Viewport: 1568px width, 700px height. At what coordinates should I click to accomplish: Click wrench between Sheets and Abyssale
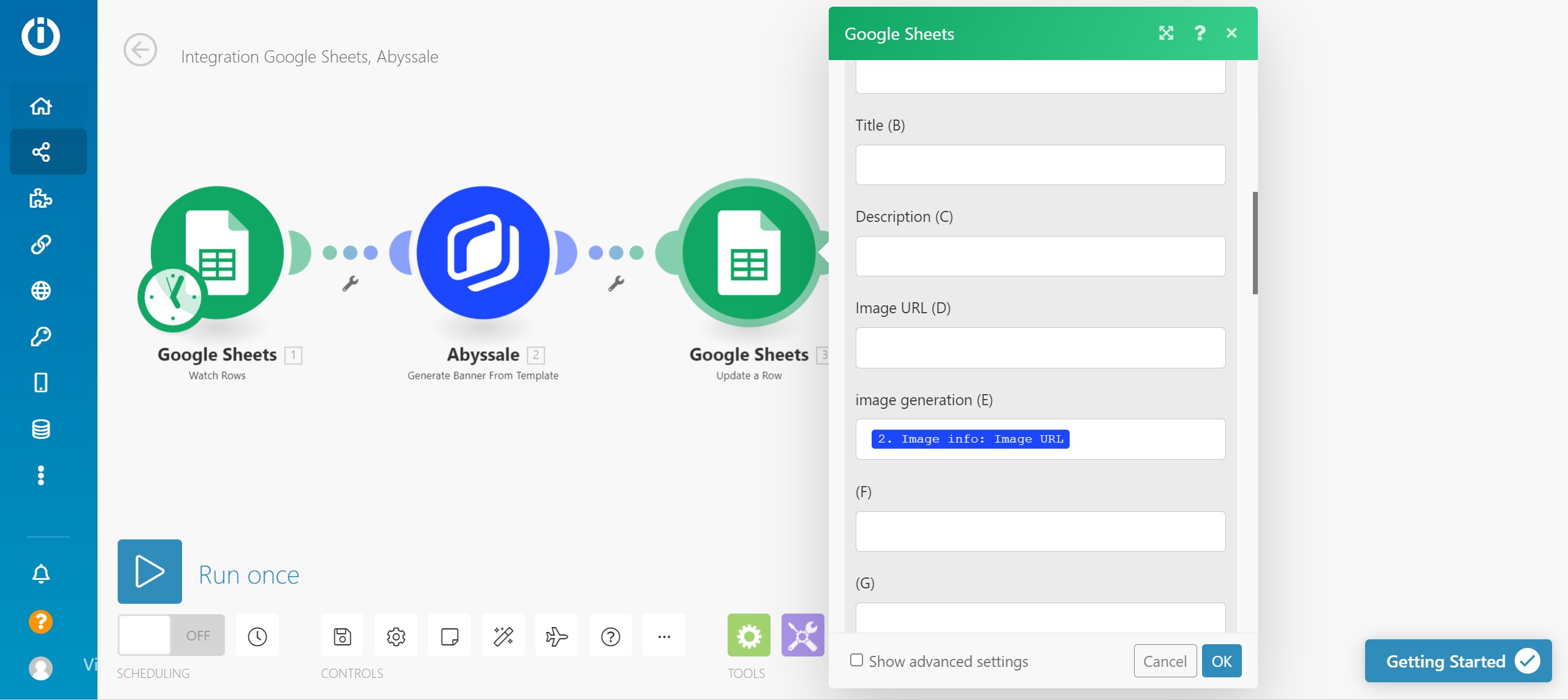(350, 284)
